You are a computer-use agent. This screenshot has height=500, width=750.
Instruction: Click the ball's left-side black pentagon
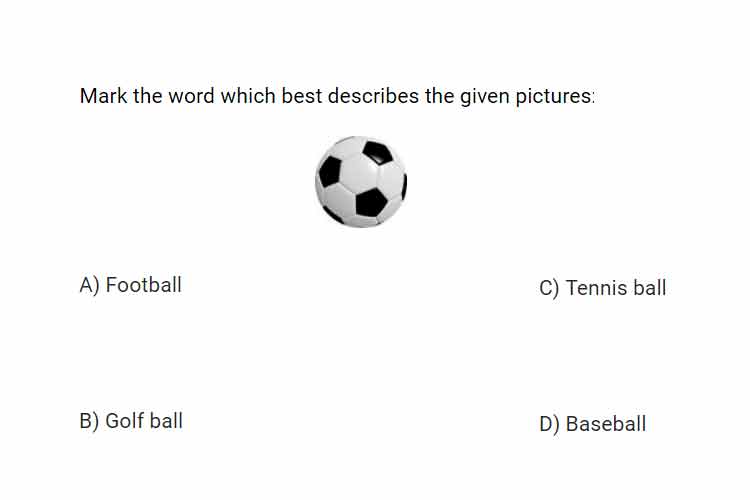pos(330,172)
